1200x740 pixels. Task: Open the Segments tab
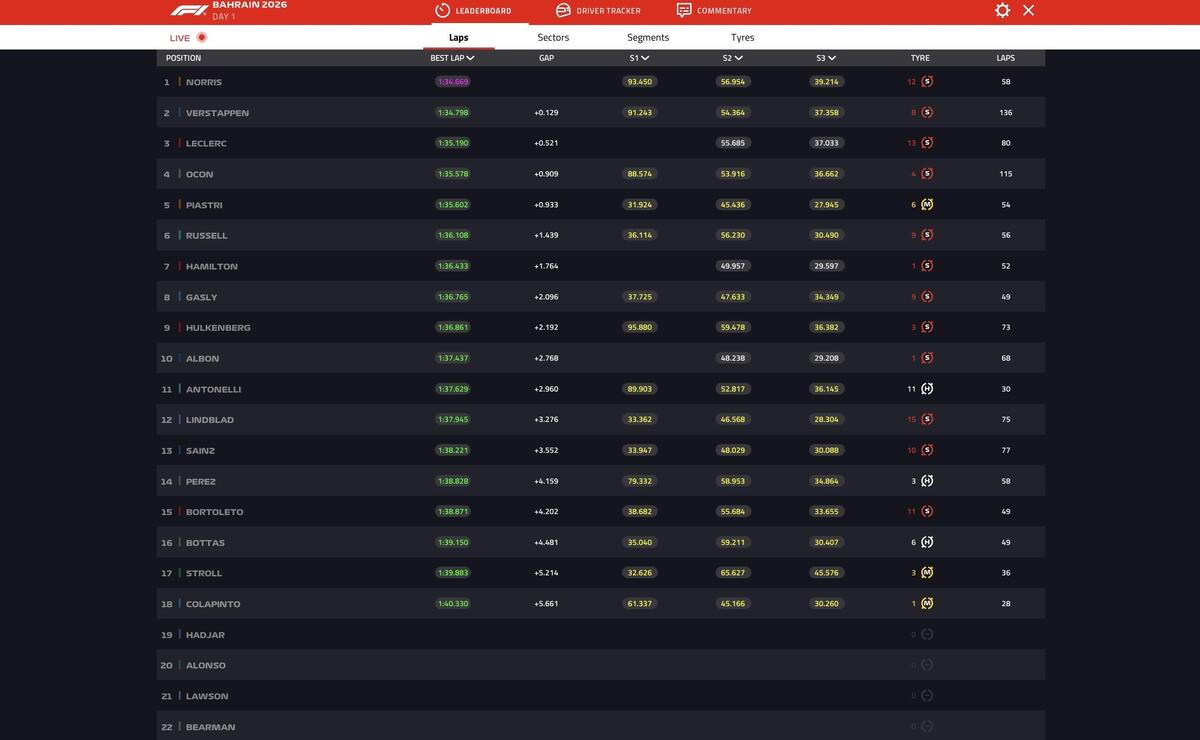tap(648, 38)
